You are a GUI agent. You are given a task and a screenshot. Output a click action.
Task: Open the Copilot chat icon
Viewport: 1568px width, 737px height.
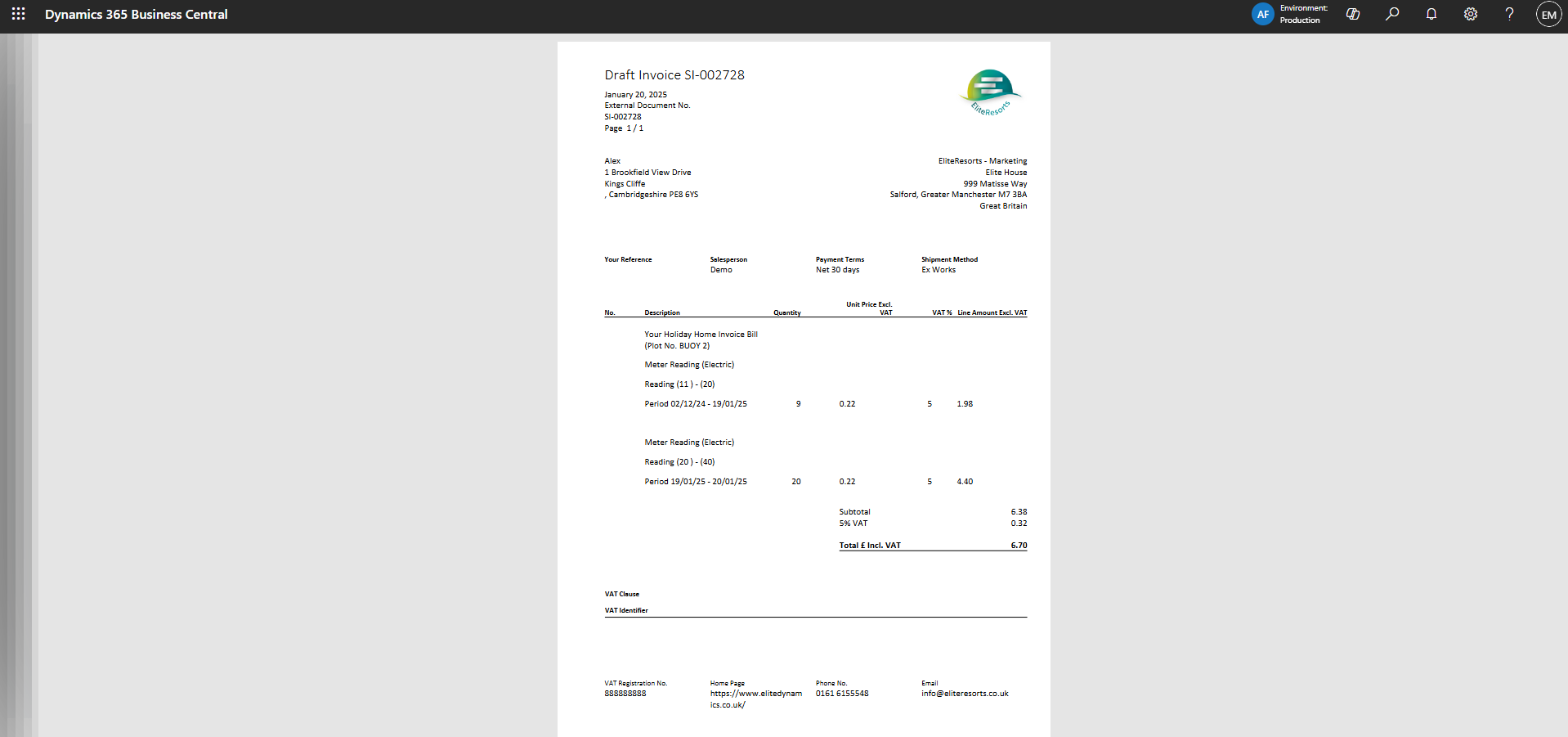point(1353,14)
